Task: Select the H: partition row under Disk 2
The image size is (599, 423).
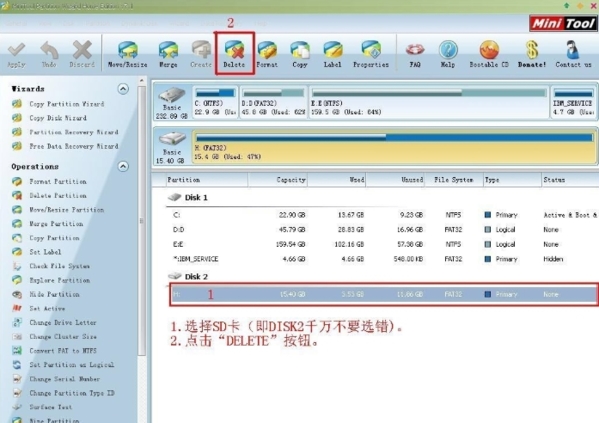Action: tap(384, 294)
